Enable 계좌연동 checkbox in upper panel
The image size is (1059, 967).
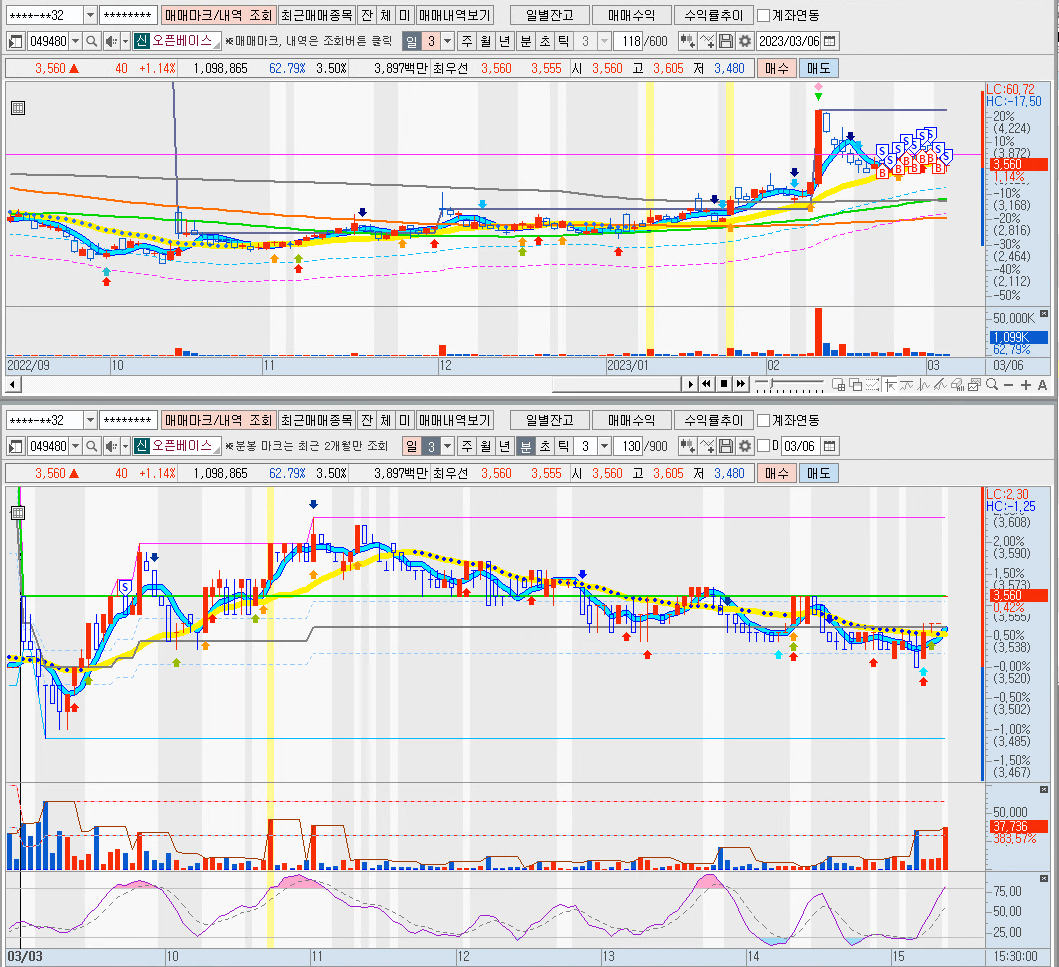[x=764, y=15]
